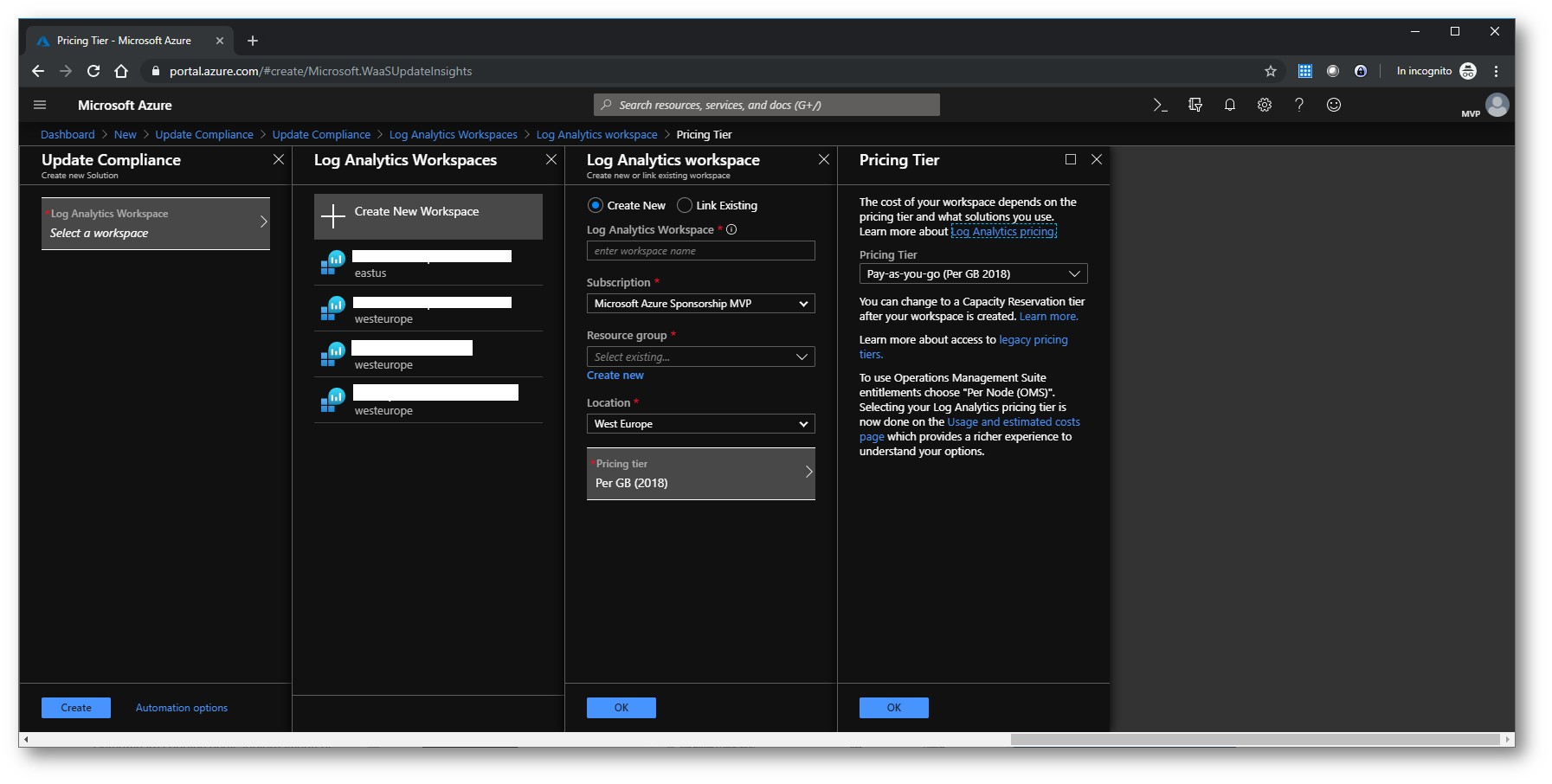Launch Cloud Shell from the top bar
This screenshot has width=1552, height=784.
(x=1160, y=105)
